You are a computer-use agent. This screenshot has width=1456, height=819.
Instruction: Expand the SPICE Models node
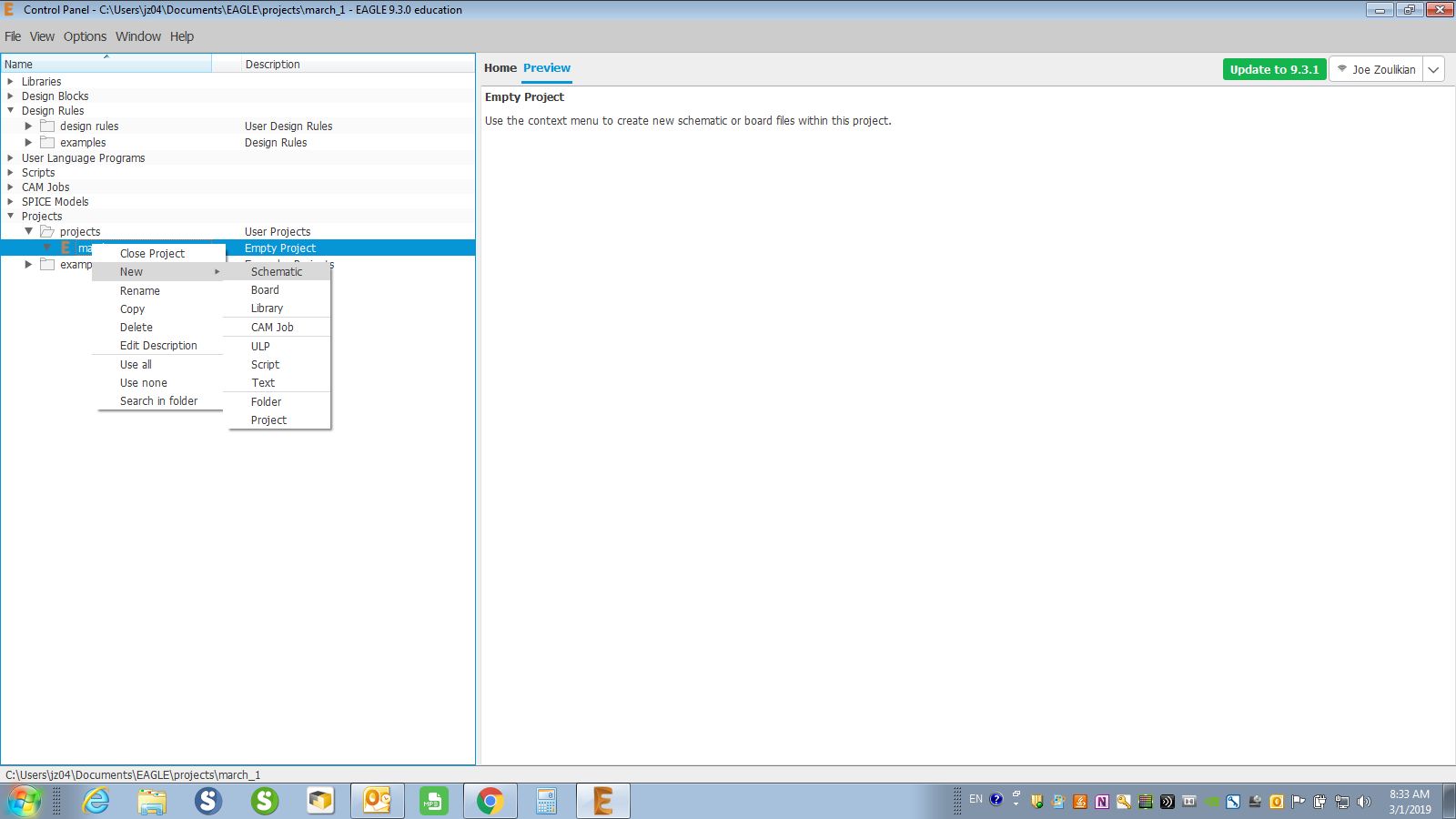pos(11,202)
